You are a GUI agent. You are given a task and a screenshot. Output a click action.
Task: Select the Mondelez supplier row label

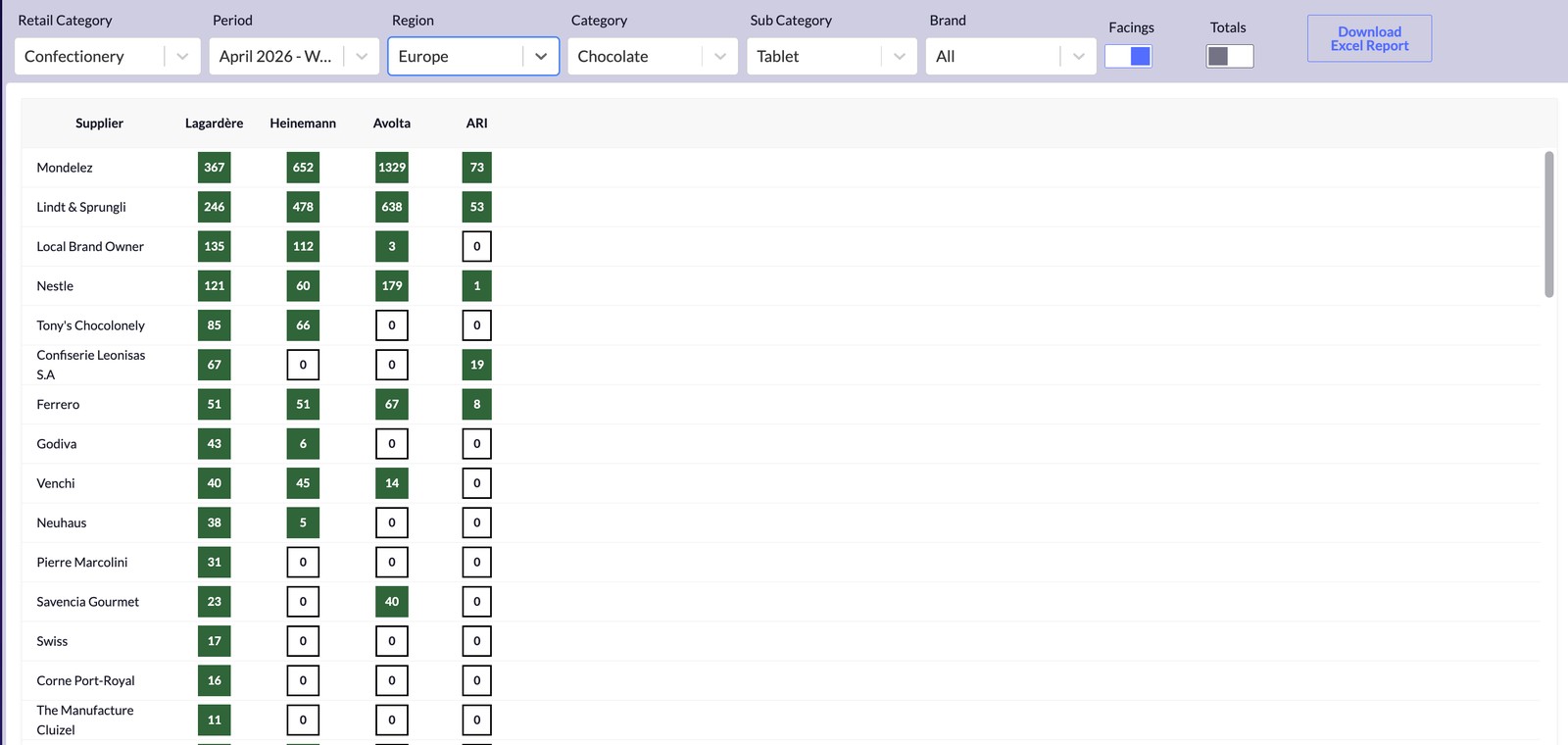pyautogui.click(x=65, y=168)
